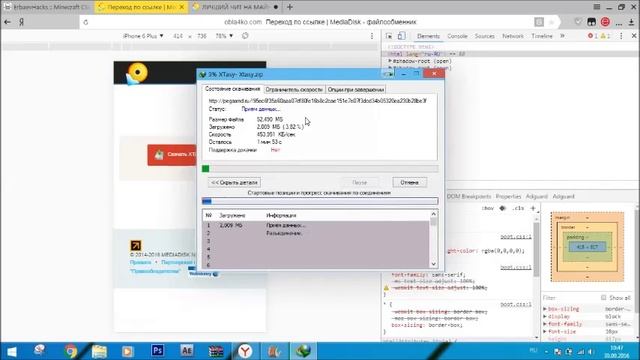Open the DOM Breakpoints tab
Viewport: 640px width, 360px height.
coord(469,196)
